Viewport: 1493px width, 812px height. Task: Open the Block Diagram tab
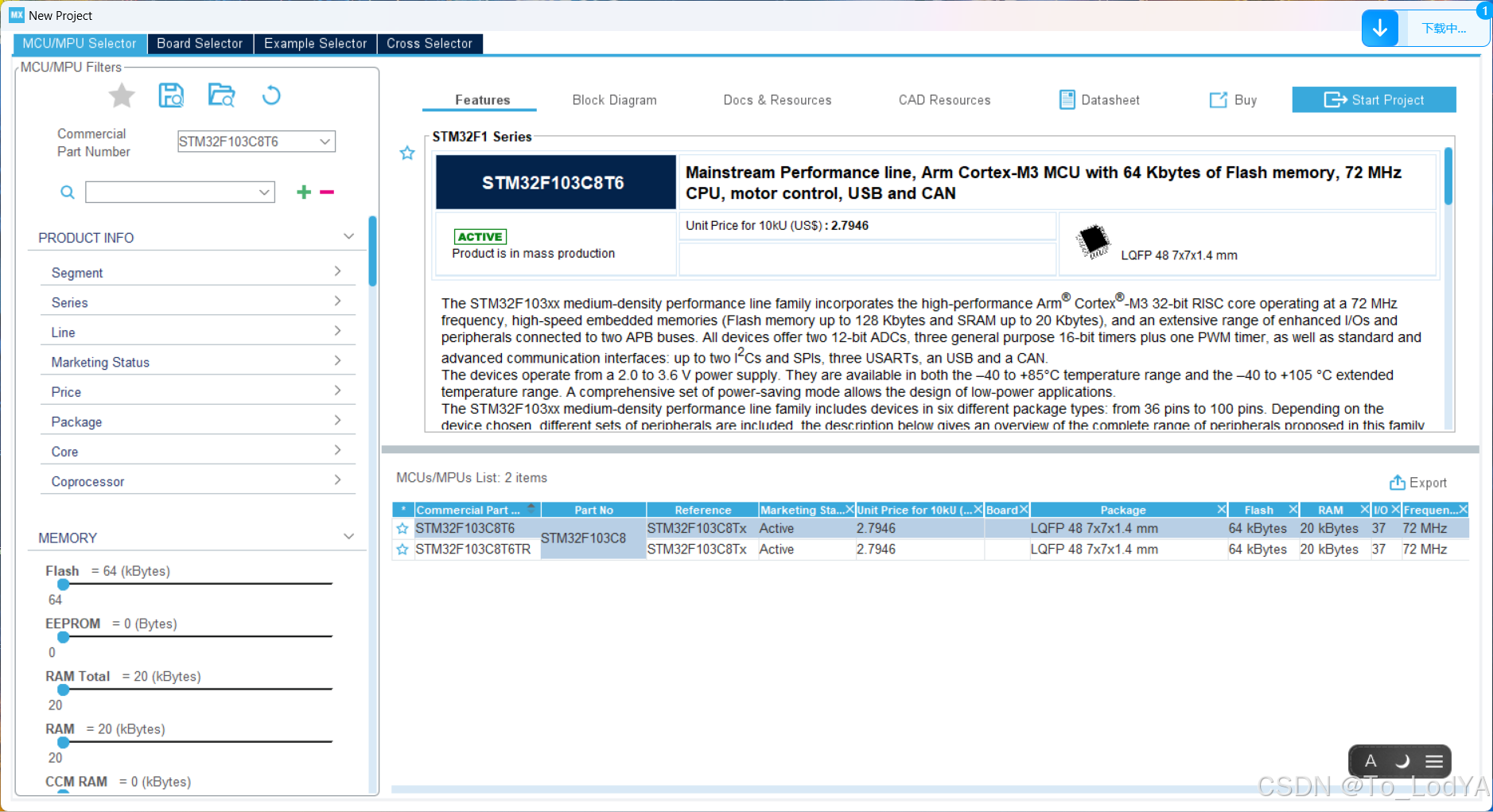click(x=614, y=100)
